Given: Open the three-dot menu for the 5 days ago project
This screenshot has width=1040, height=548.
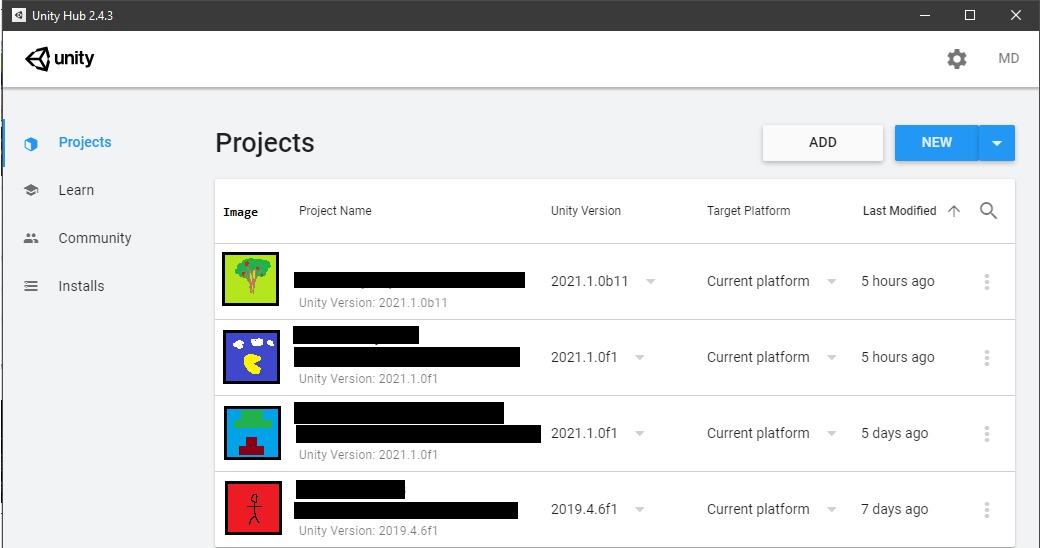Looking at the screenshot, I should coord(986,434).
